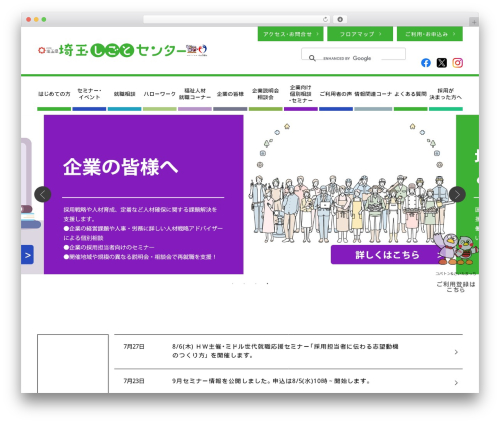Open the Instagram icon link
The image size is (500, 423).
pos(457,63)
